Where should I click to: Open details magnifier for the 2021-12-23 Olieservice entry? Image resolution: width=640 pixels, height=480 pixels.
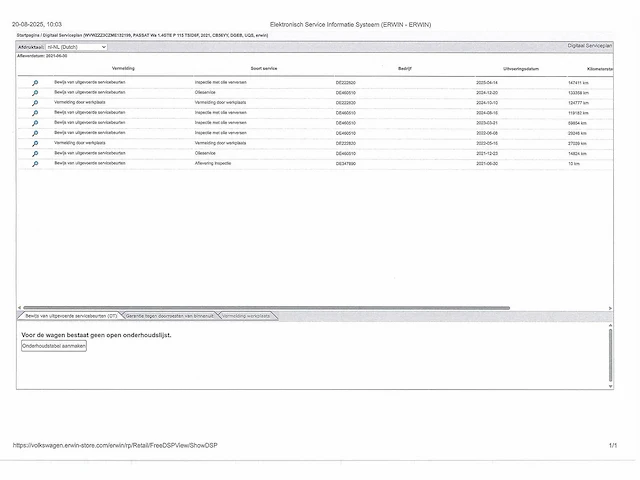(35, 154)
